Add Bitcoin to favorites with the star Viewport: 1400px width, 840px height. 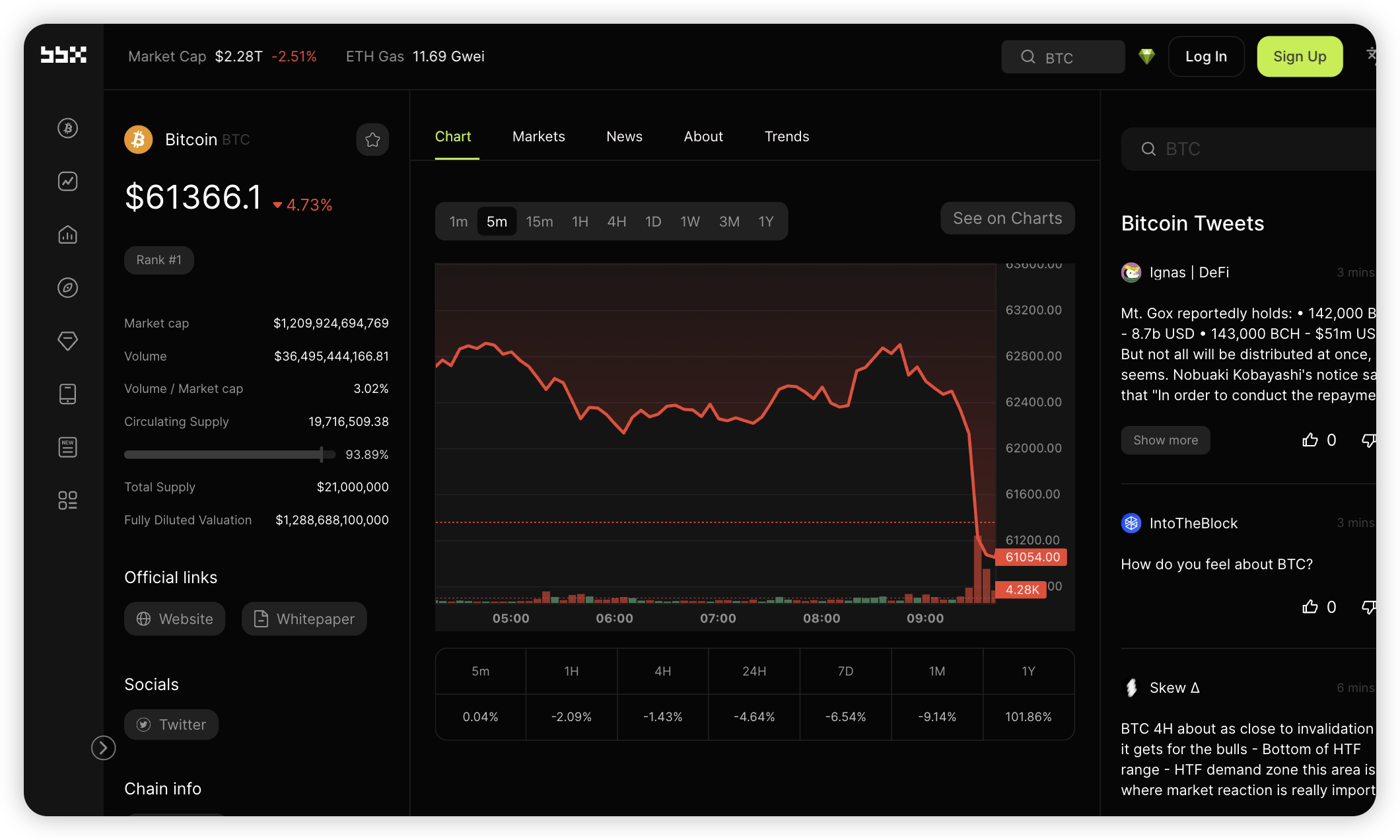(372, 139)
